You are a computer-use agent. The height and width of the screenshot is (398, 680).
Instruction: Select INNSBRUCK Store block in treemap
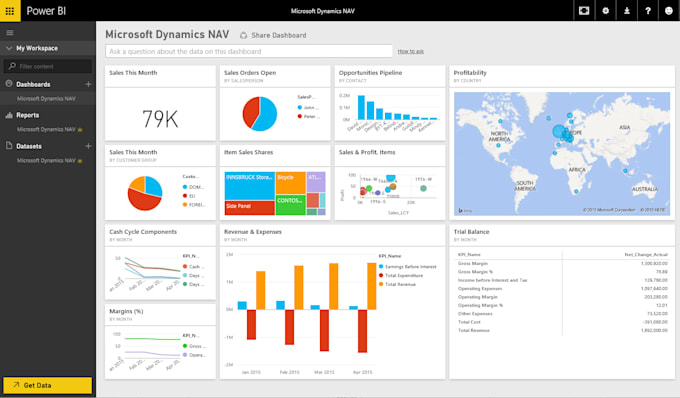[250, 186]
